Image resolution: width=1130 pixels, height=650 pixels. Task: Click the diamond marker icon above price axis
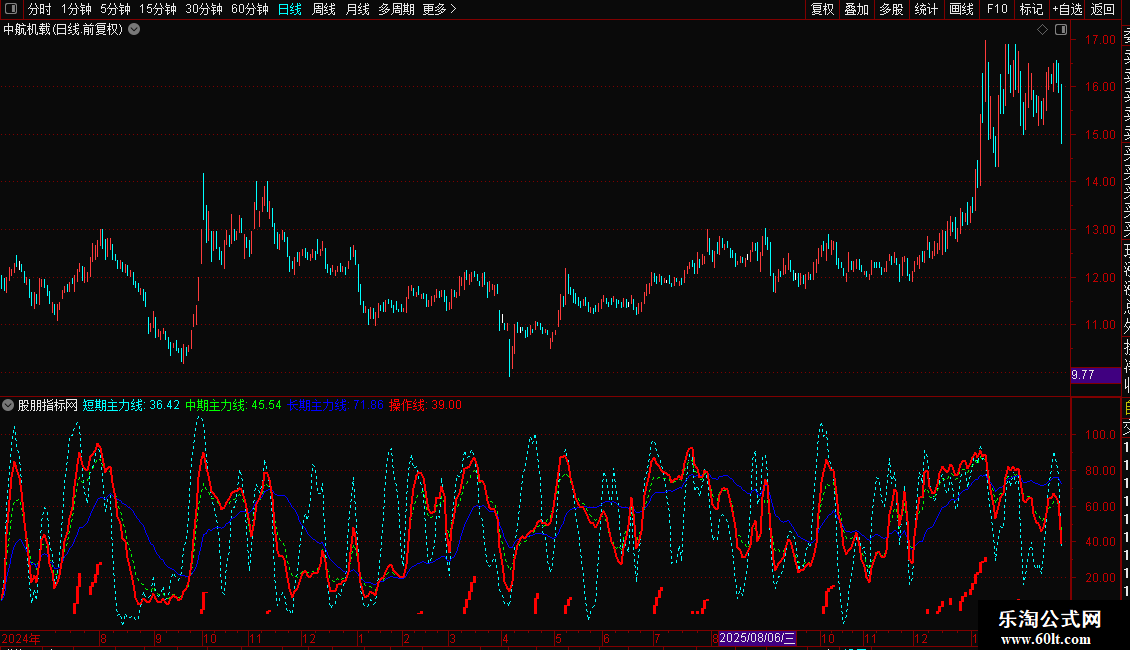(x=1042, y=30)
